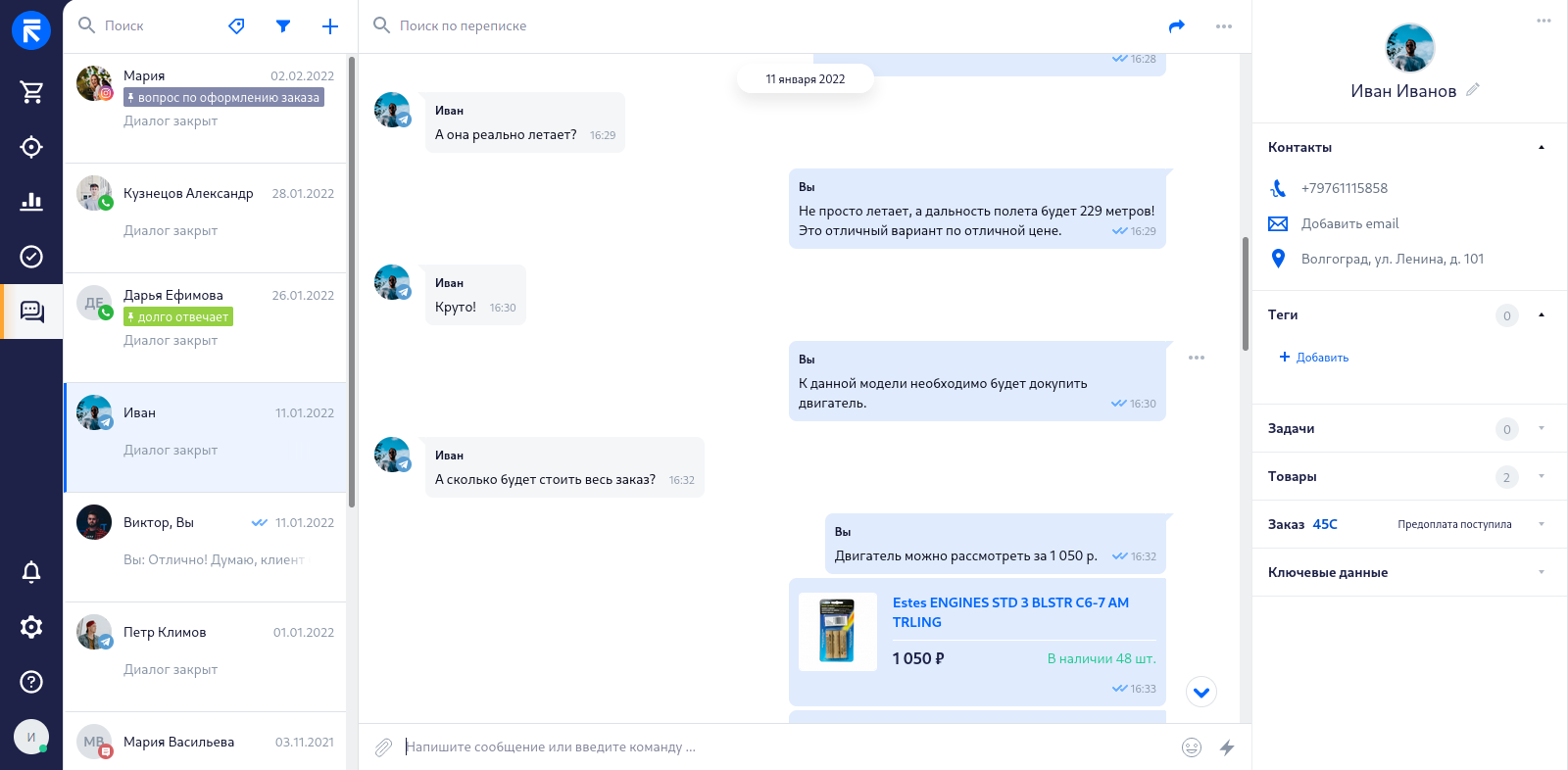Open the tasks checkmark section
Viewport: 1568px width, 770px height.
[x=31, y=256]
